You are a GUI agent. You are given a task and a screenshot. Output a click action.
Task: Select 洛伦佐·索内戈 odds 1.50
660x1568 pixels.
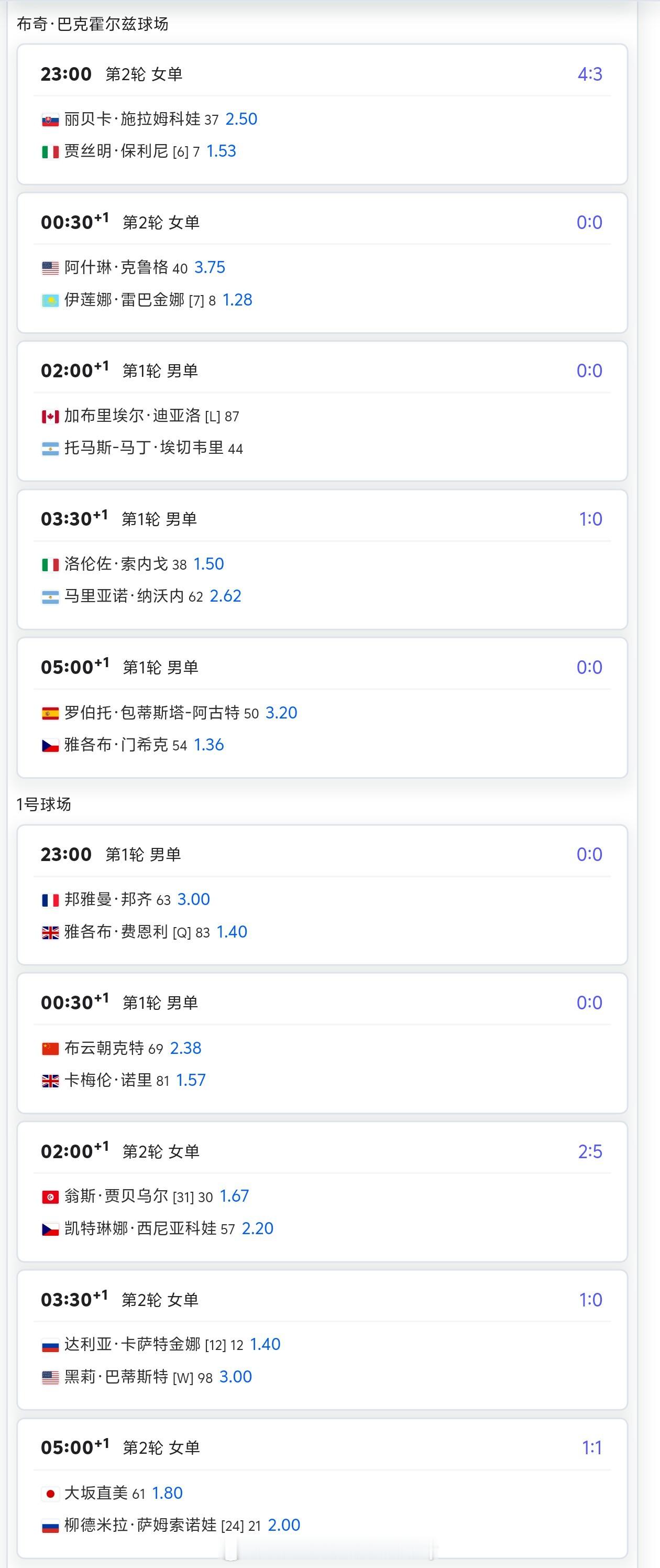click(208, 564)
